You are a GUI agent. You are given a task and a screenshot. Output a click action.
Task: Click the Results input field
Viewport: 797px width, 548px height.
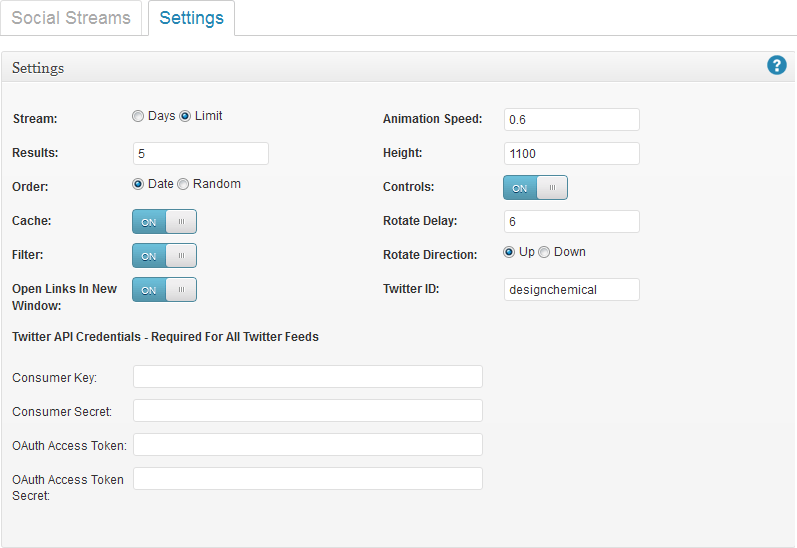coord(201,154)
